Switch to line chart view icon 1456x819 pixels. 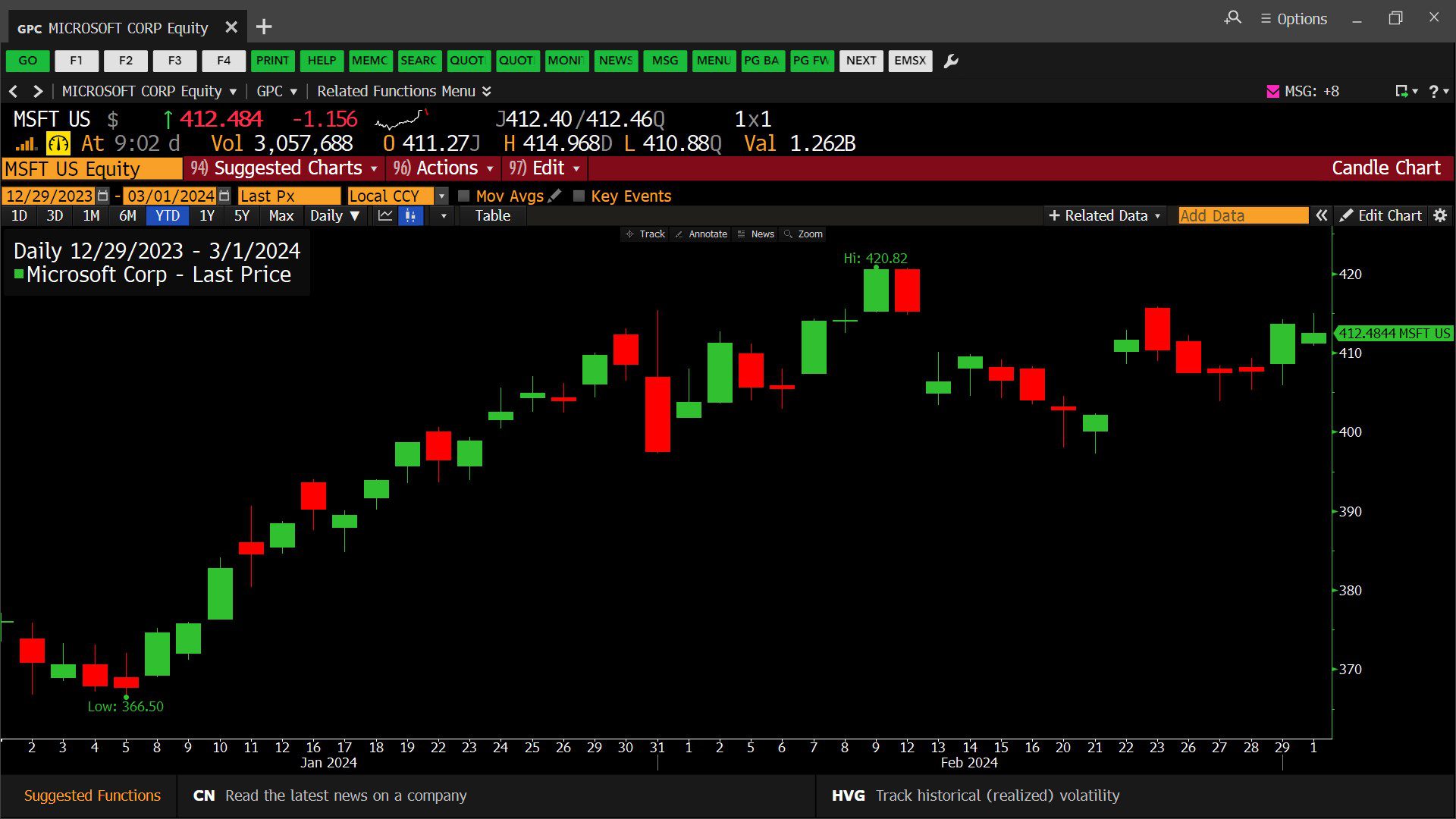[385, 215]
